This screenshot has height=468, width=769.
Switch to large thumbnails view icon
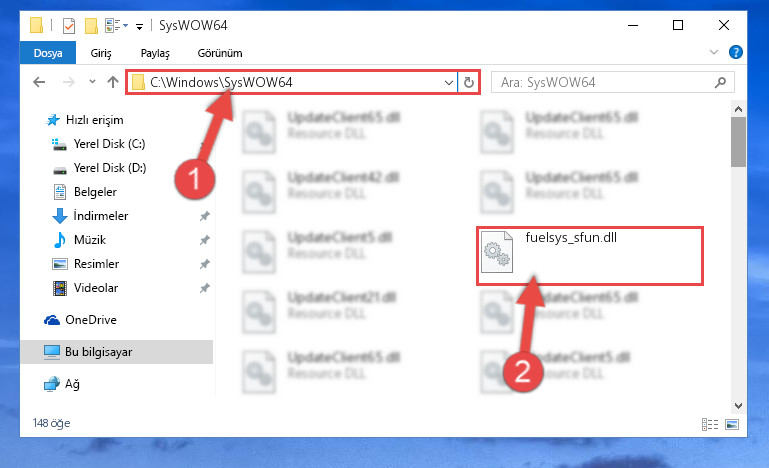732,424
